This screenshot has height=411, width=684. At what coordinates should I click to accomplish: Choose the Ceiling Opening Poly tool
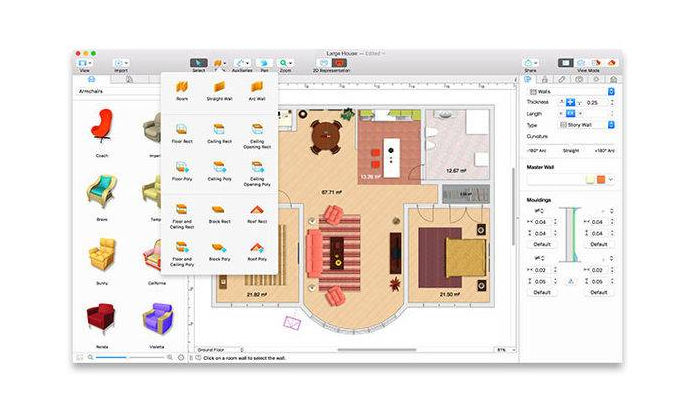click(x=257, y=173)
